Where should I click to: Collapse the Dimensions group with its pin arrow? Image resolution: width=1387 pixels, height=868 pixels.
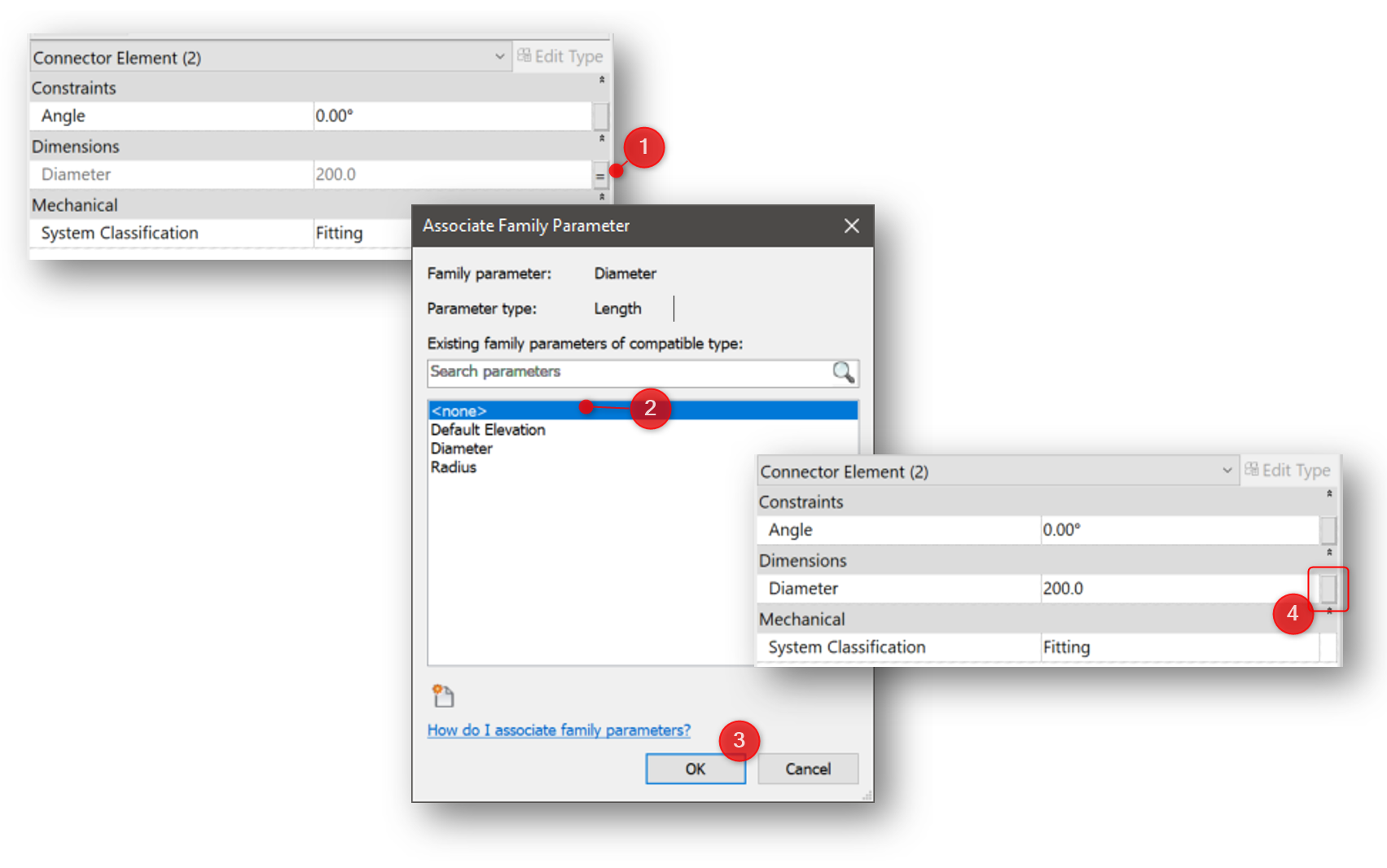[600, 138]
